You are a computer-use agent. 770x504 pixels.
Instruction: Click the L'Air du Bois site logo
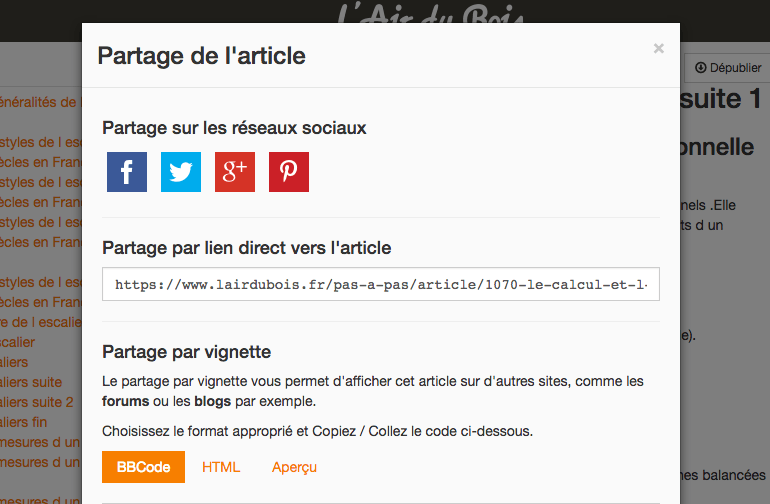point(431,14)
